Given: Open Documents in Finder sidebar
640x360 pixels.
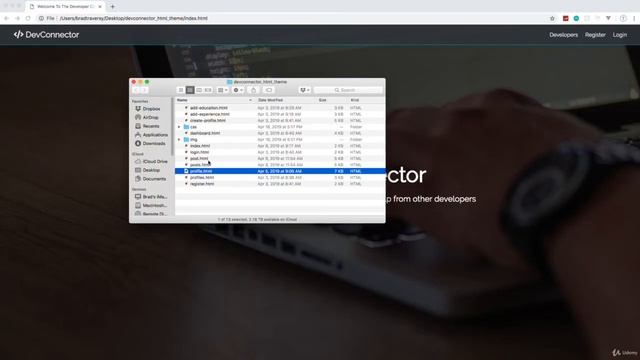Looking at the screenshot, I should (x=151, y=179).
